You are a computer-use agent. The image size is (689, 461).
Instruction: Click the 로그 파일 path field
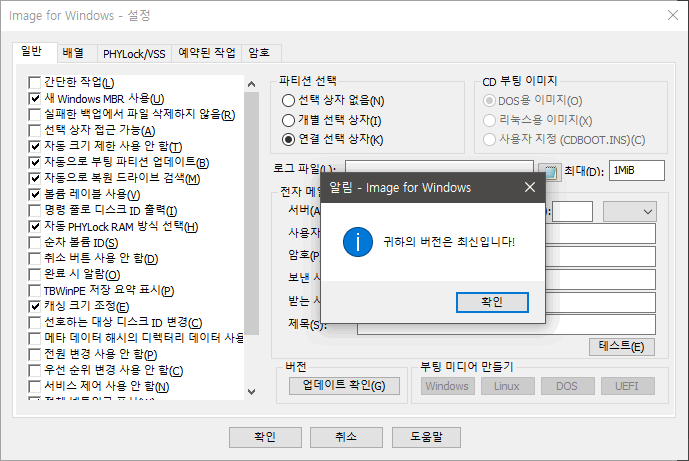[439, 167]
